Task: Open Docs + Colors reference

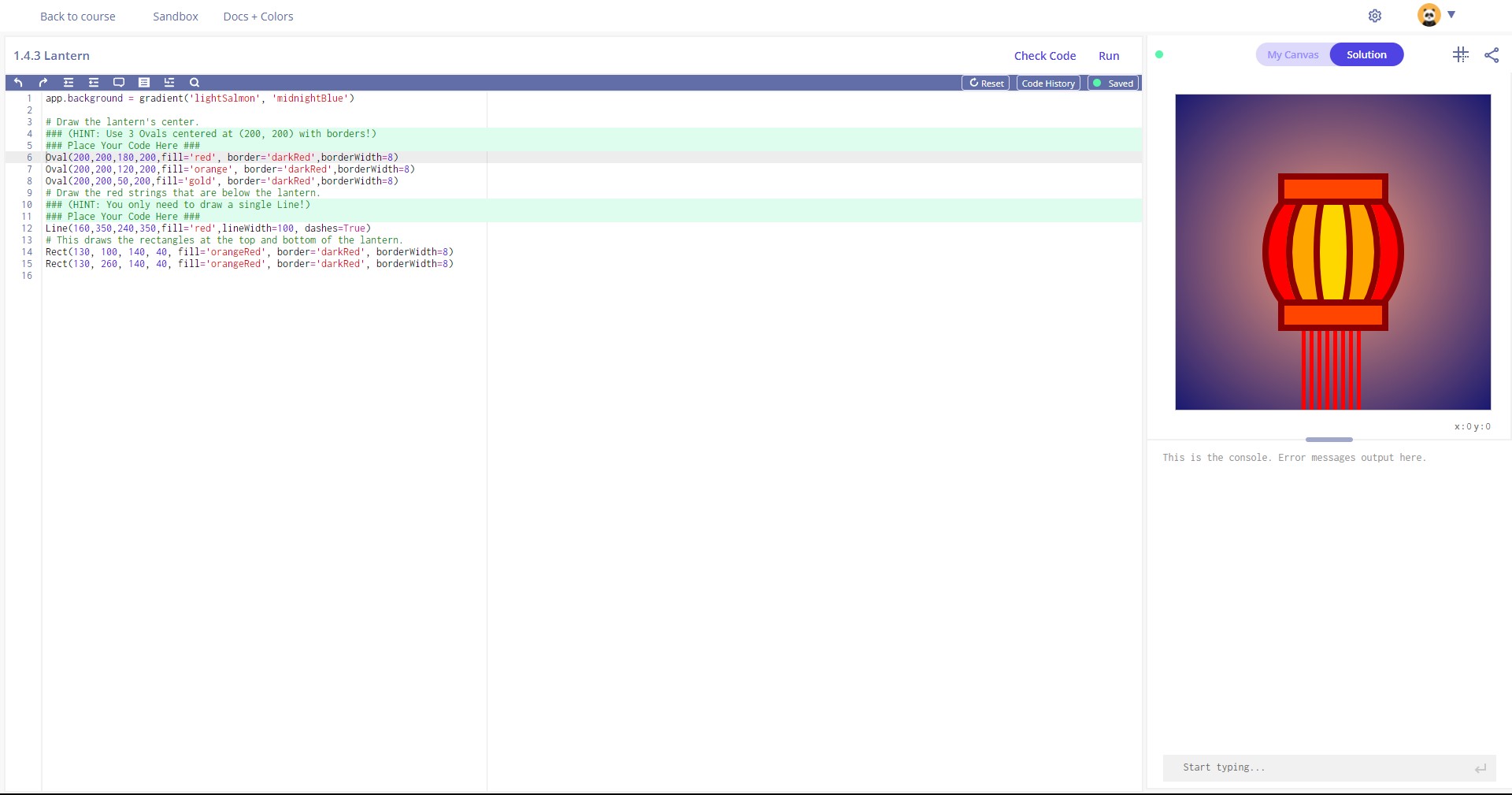Action: pos(258,17)
